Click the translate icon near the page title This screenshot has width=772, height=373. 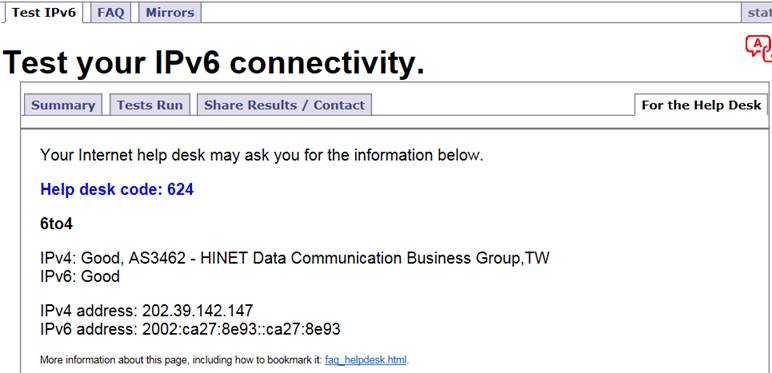759,48
